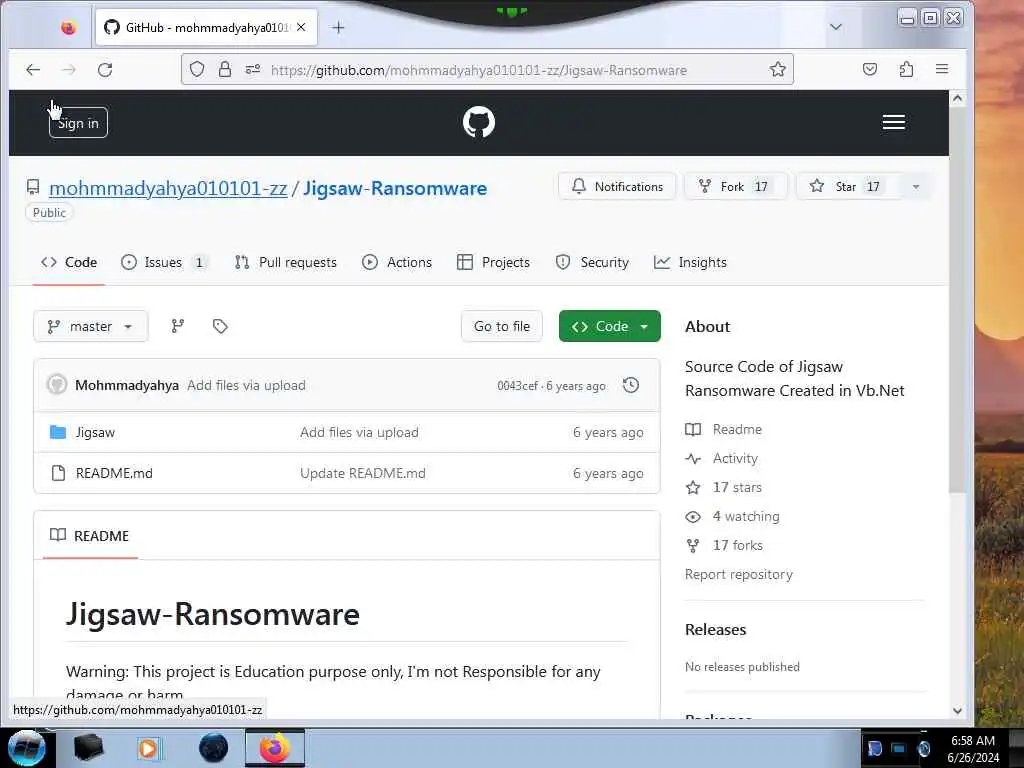Open the dark globe taskbar icon
This screenshot has height=768, width=1024.
[x=213, y=748]
